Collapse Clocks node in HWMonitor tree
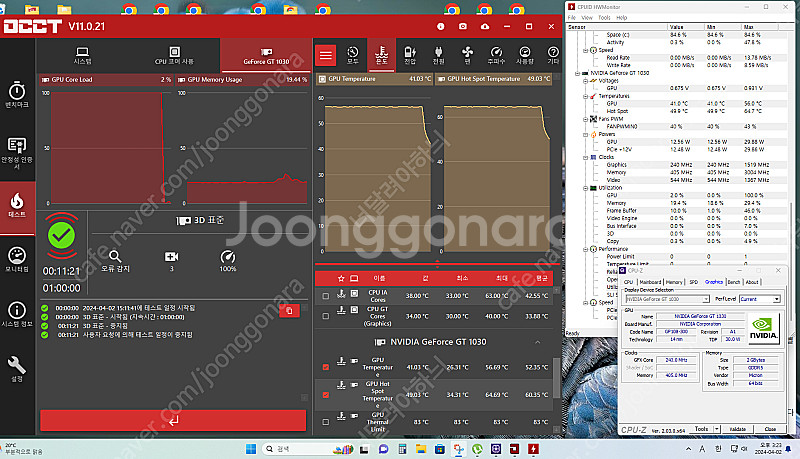Viewport: 800px width, 459px height. click(x=586, y=157)
